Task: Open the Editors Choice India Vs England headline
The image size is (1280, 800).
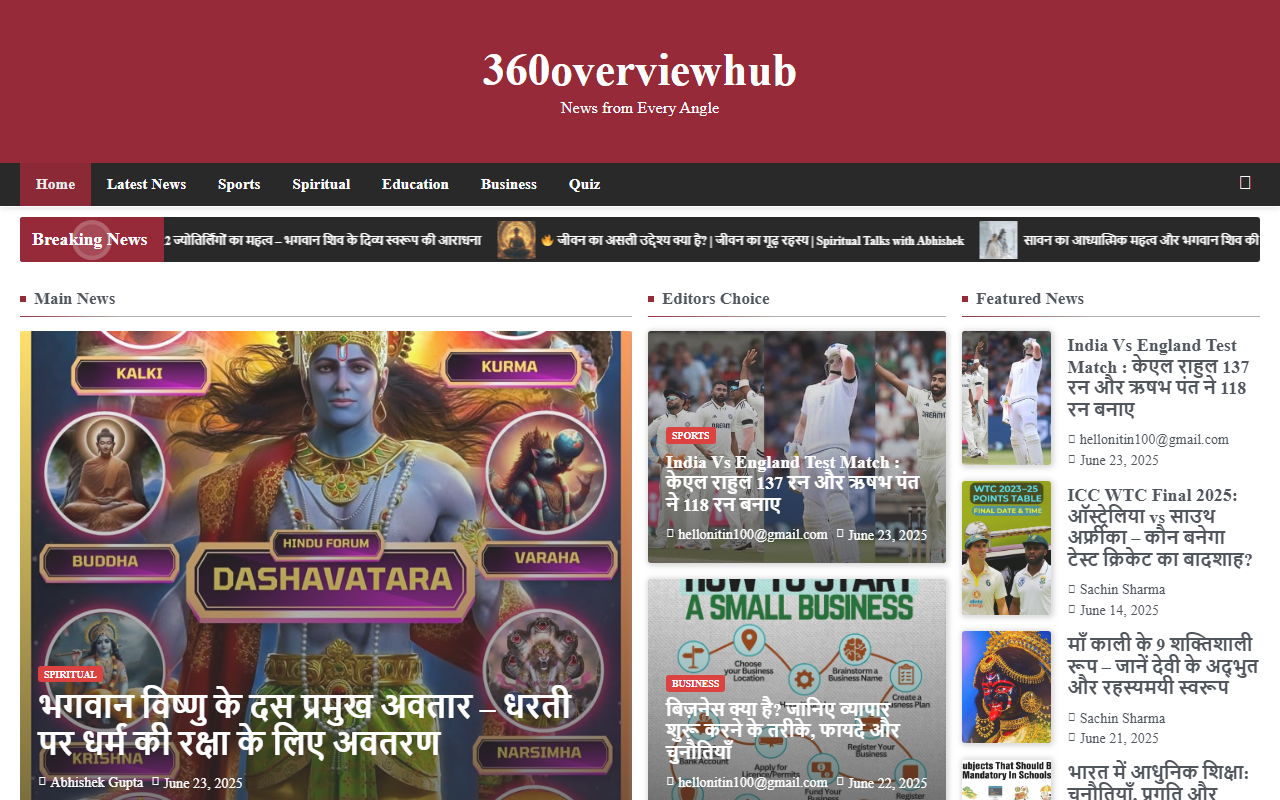Action: point(793,484)
